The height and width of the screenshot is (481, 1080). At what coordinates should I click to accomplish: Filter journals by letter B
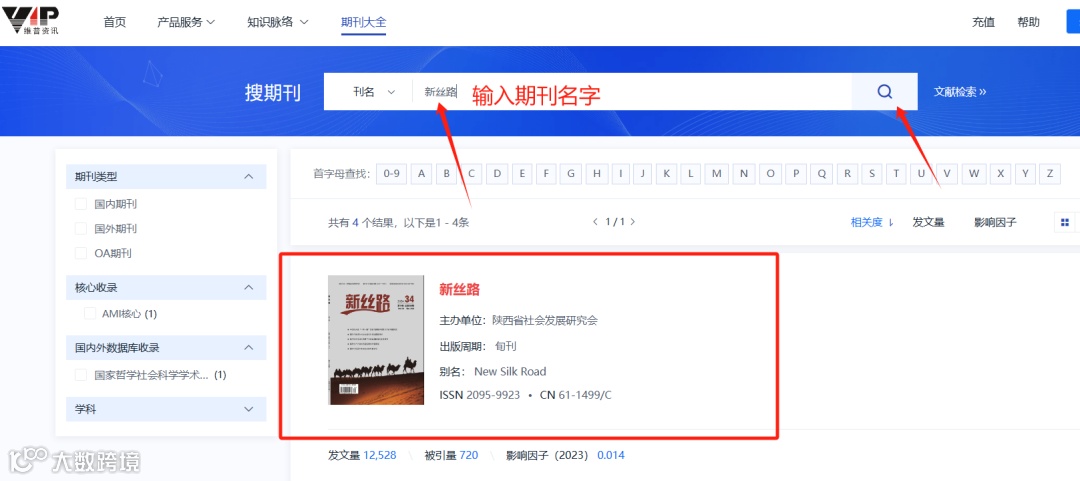446,174
